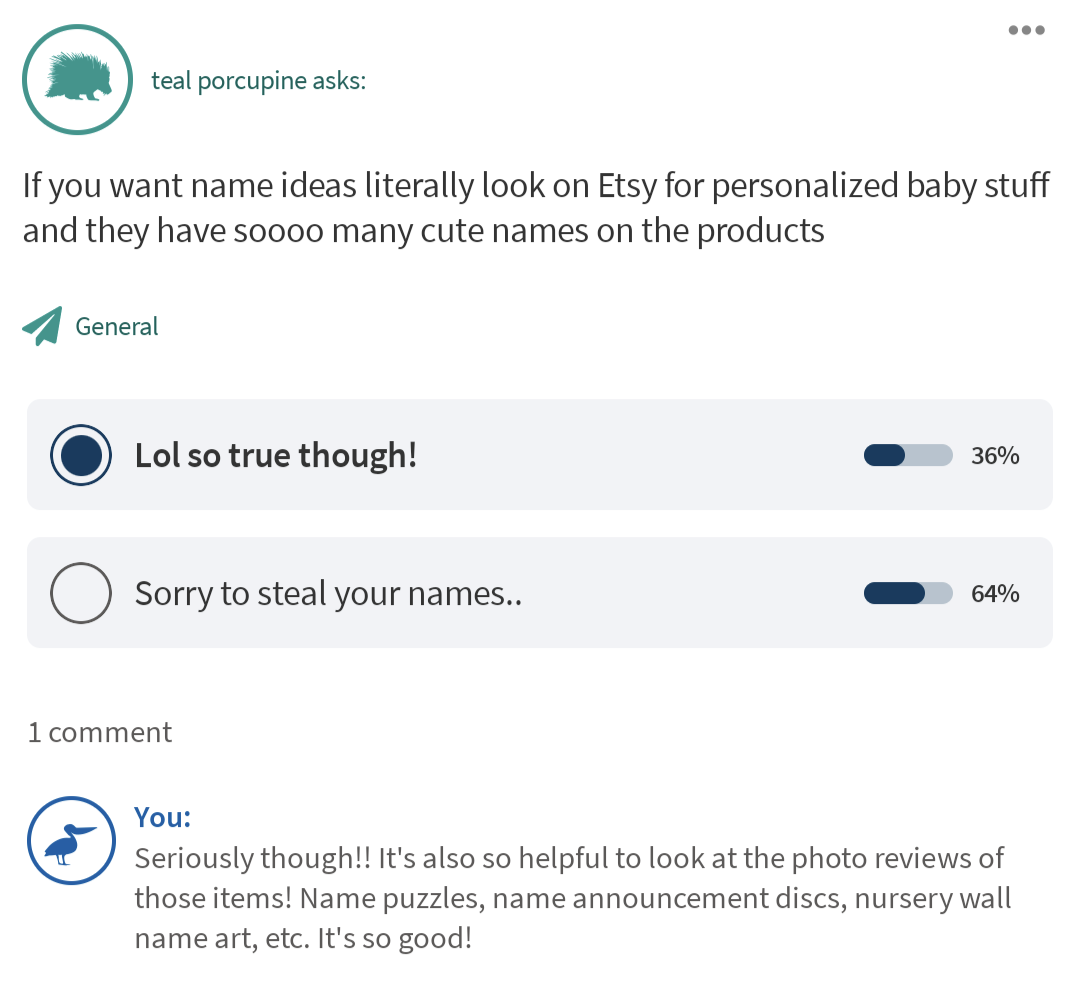
Task: Open the General category label
Action: pyautogui.click(x=117, y=327)
